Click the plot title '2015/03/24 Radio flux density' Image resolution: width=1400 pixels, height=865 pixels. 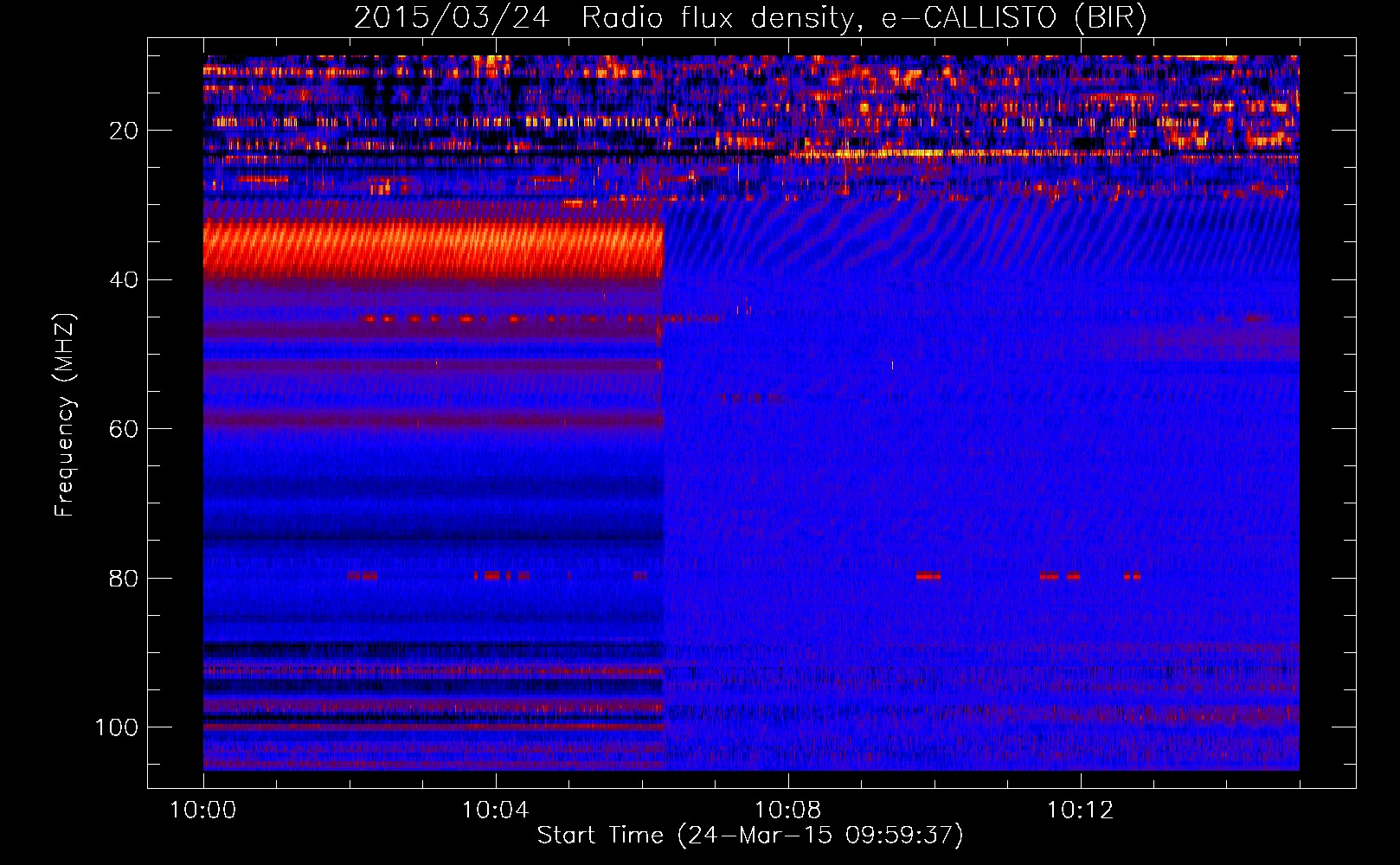pyautogui.click(x=750, y=18)
